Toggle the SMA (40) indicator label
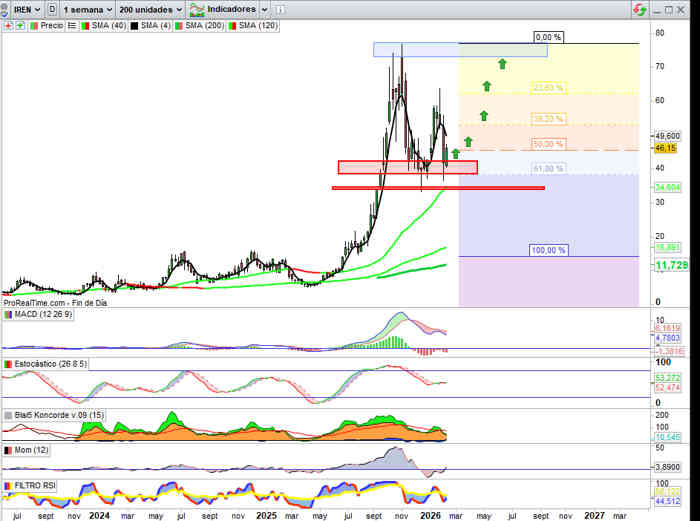 [x=102, y=24]
